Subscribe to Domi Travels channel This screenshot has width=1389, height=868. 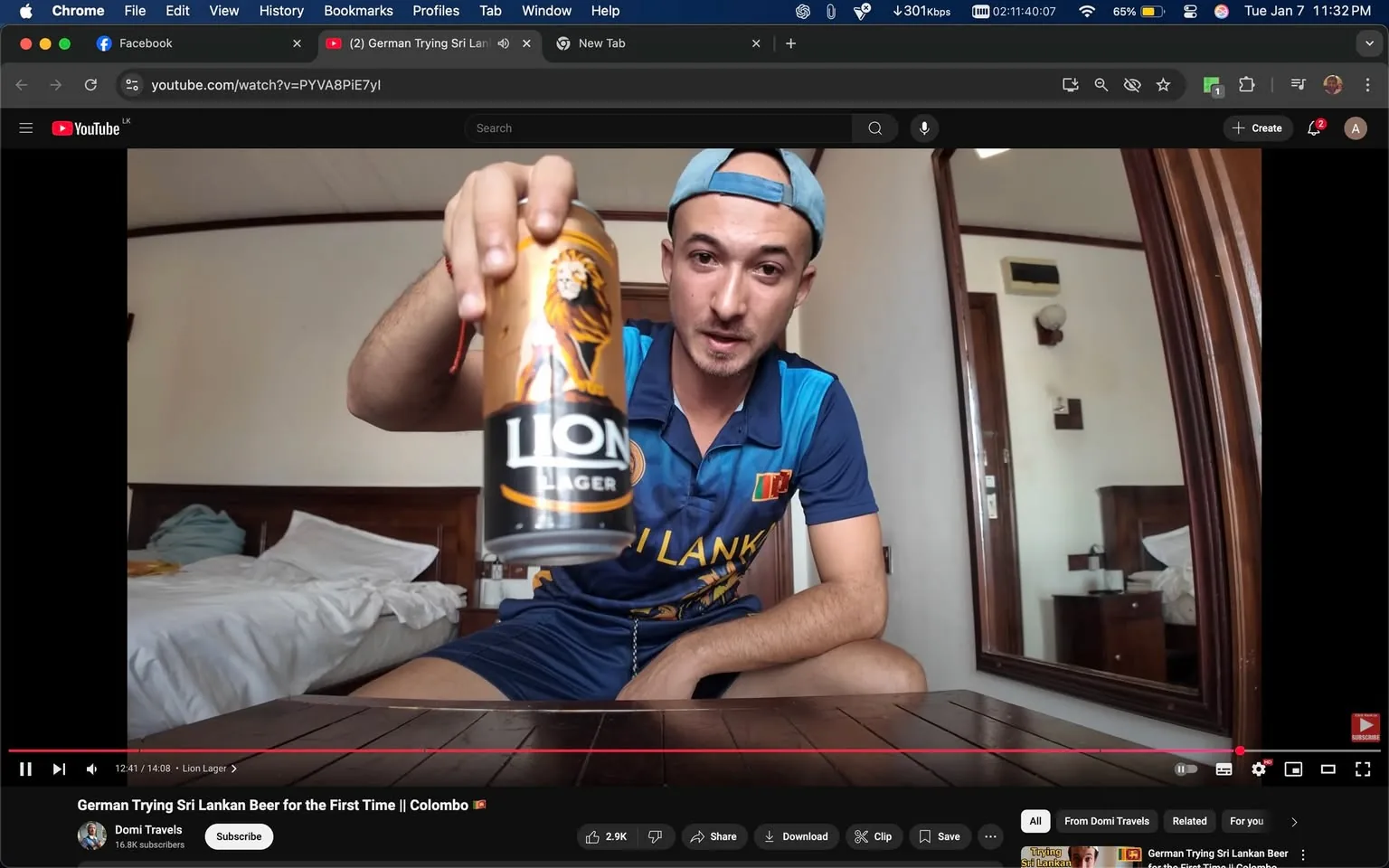point(238,836)
